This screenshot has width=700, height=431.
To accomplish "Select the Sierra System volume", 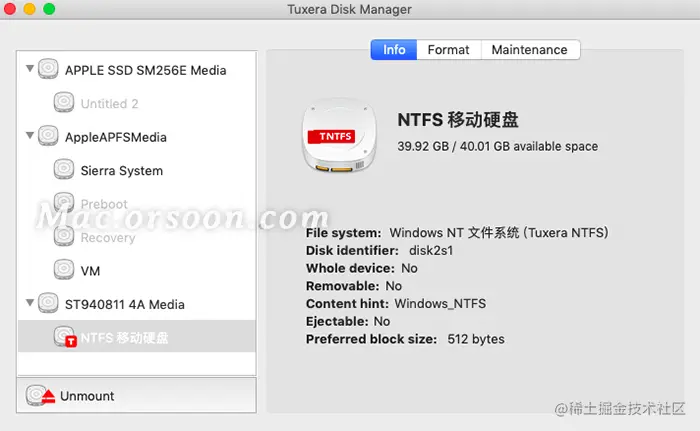I will point(121,171).
